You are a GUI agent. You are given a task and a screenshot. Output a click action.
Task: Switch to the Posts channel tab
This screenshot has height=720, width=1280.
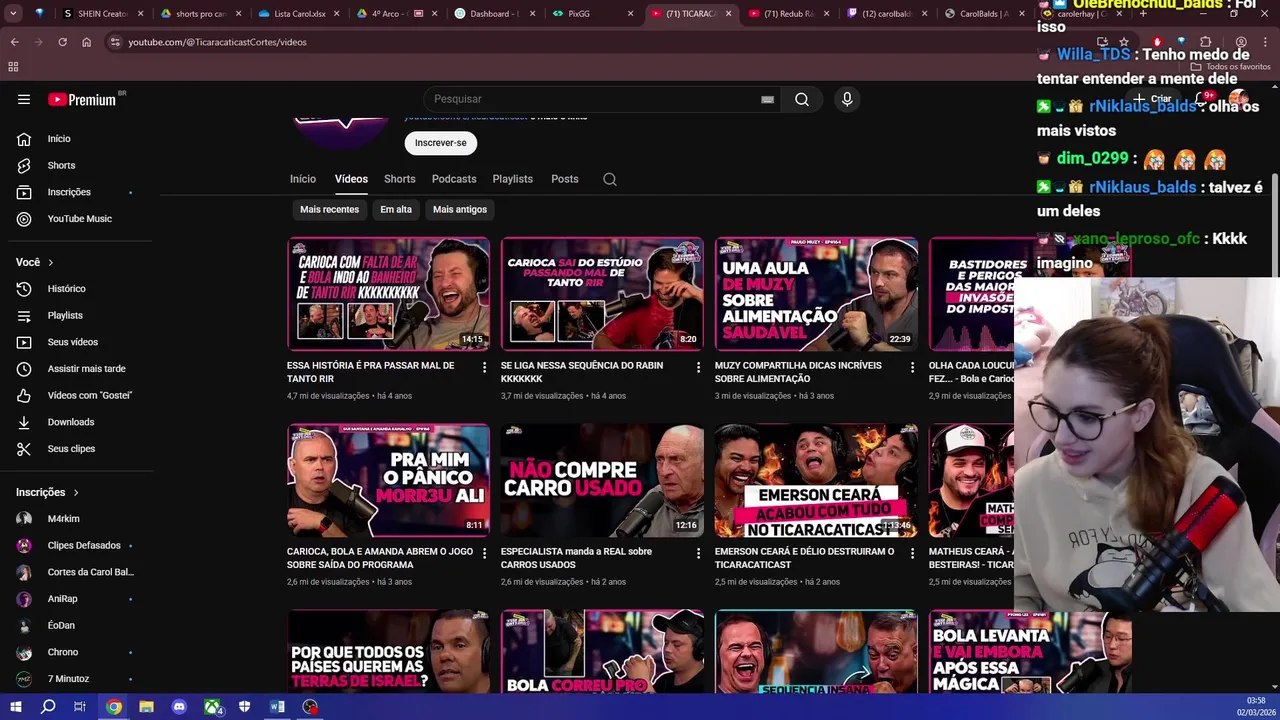click(x=565, y=179)
